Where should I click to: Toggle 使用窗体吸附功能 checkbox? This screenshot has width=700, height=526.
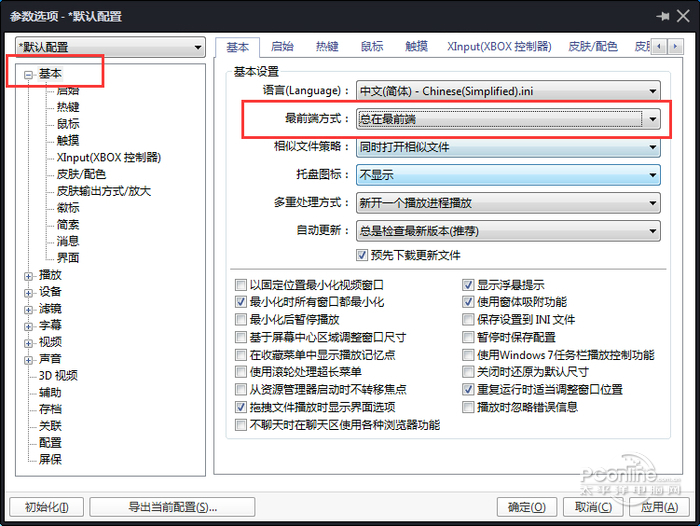click(x=468, y=302)
